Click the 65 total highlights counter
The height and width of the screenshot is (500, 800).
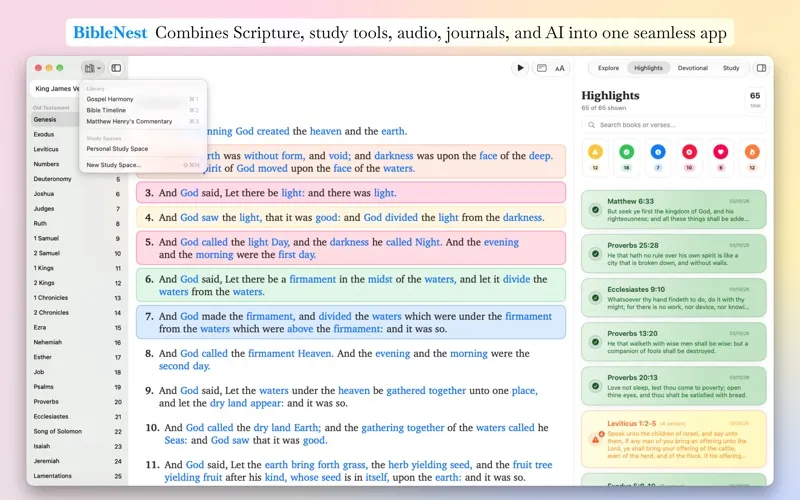click(x=755, y=99)
